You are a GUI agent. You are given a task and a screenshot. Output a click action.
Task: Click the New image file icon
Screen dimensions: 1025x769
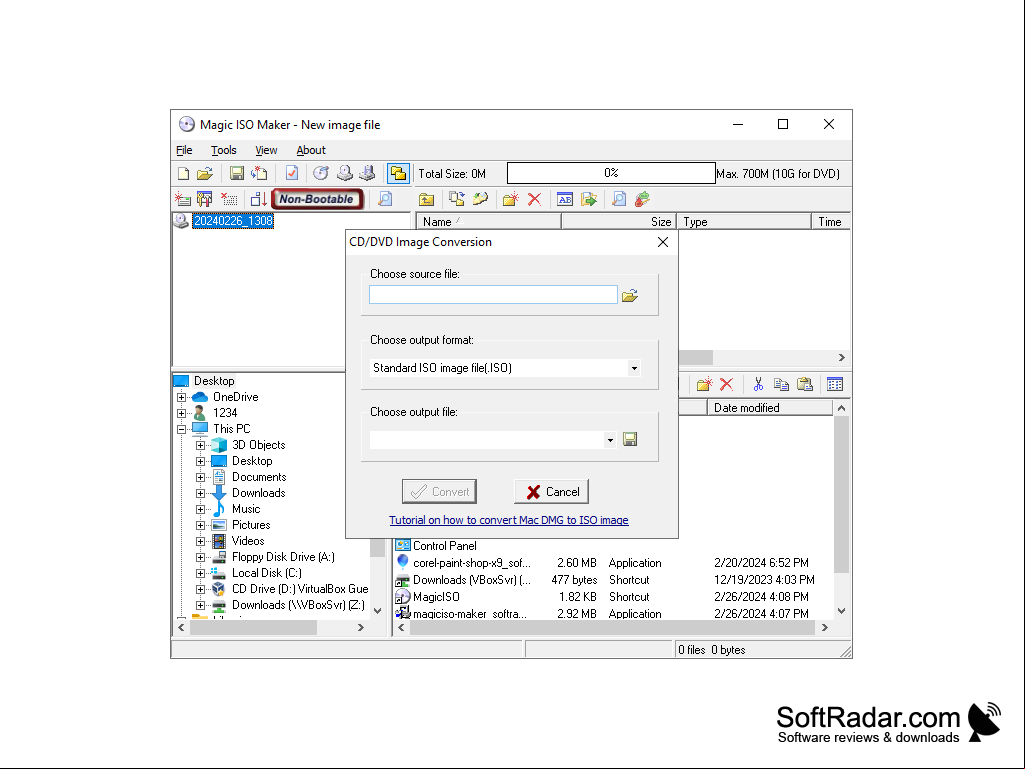[184, 173]
